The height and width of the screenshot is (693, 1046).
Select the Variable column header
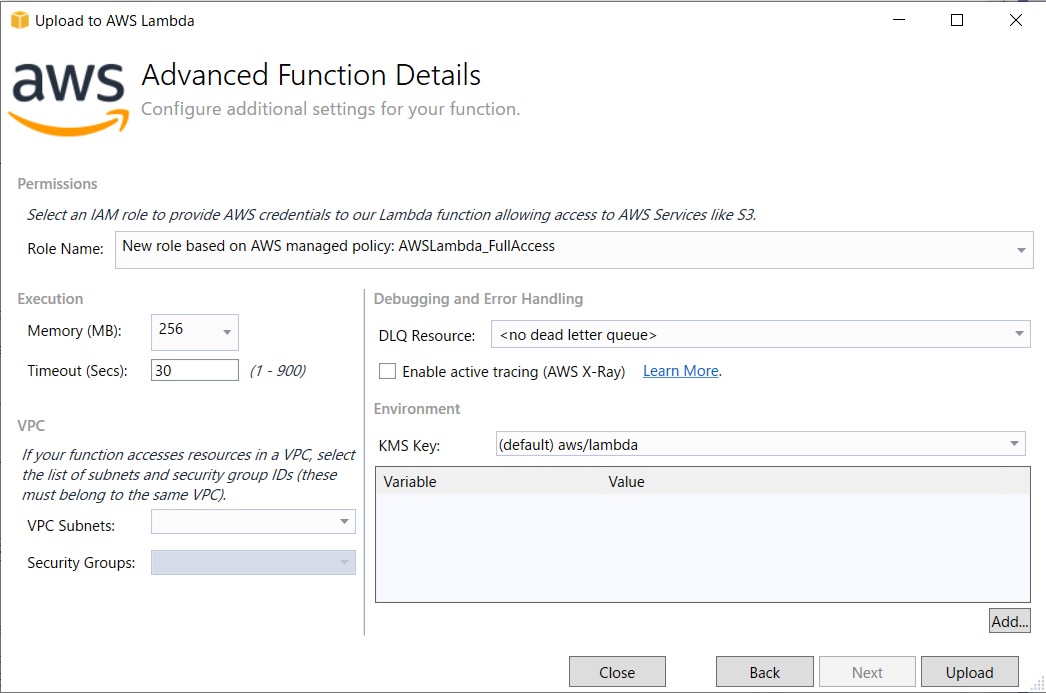click(x=410, y=482)
